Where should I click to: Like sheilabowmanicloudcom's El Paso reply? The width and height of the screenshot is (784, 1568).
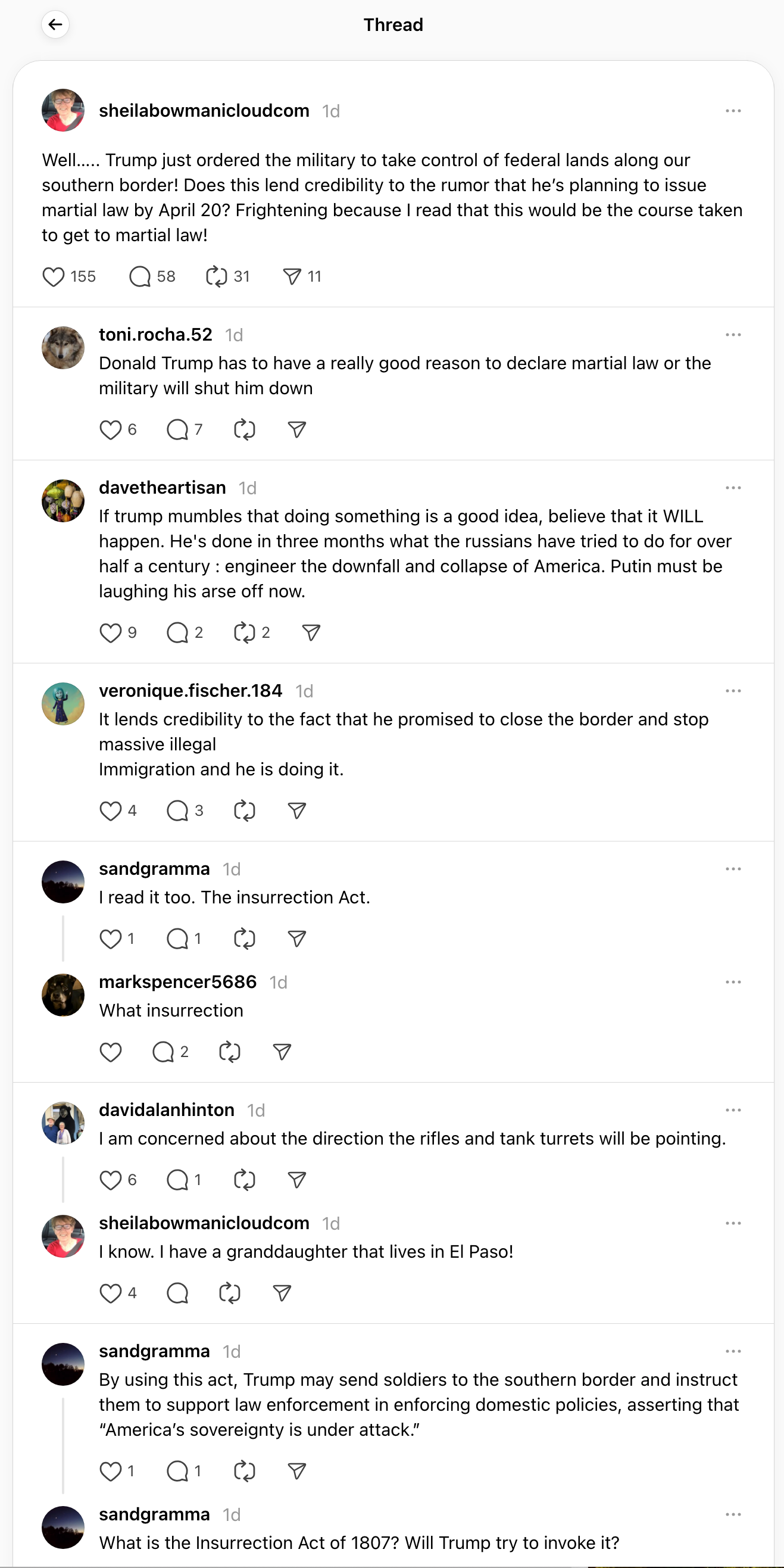click(110, 1293)
